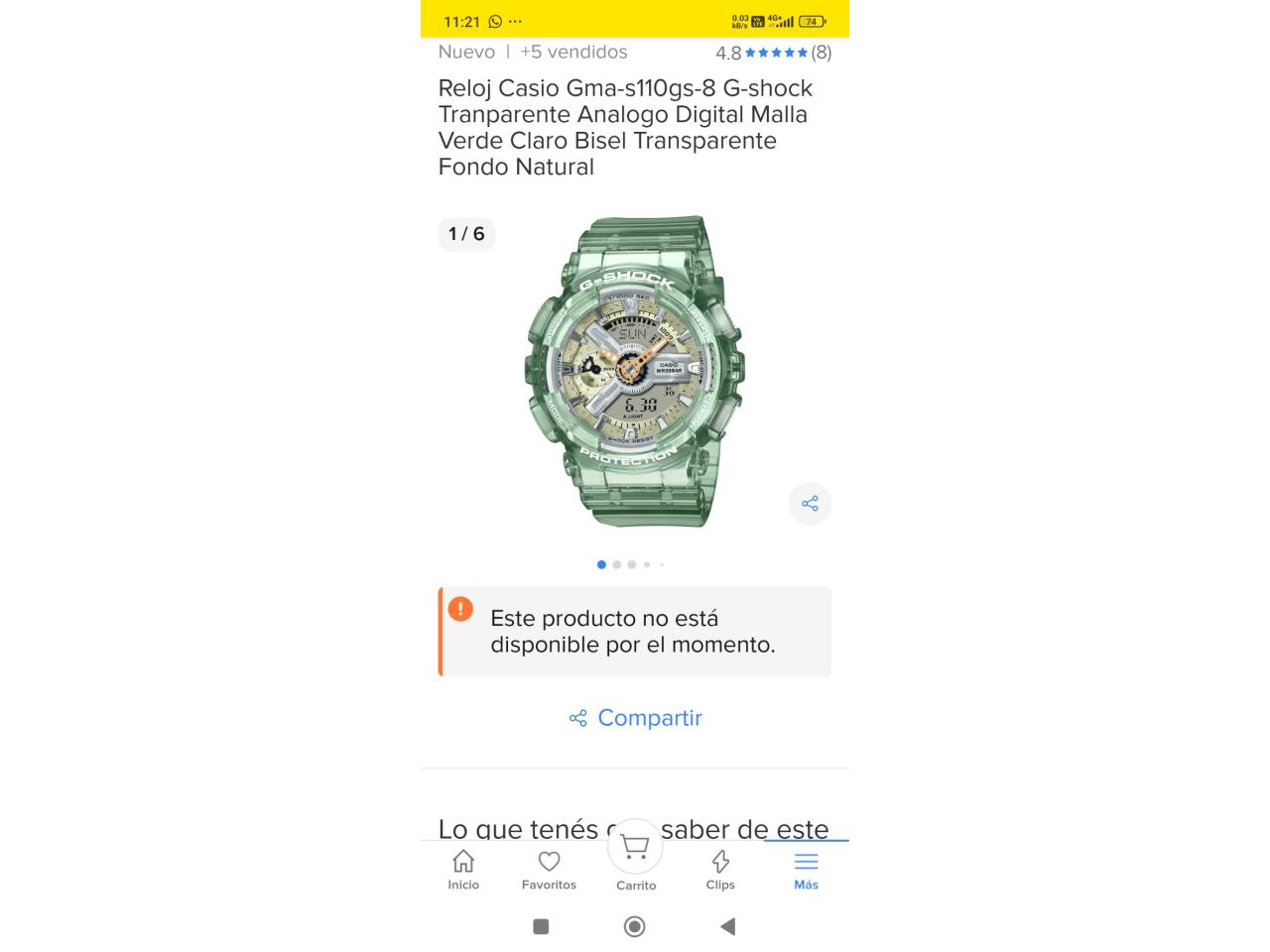The width and height of the screenshot is (1270, 952).
Task: Tap the Reloj Casio product title
Action: point(625,127)
